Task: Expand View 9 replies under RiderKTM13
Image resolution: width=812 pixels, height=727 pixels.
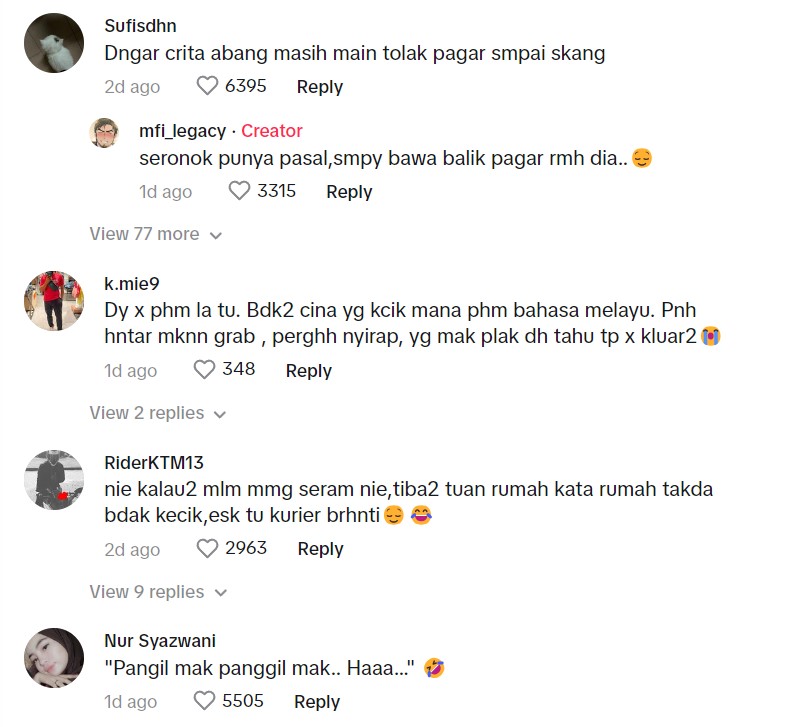Action: 158,592
